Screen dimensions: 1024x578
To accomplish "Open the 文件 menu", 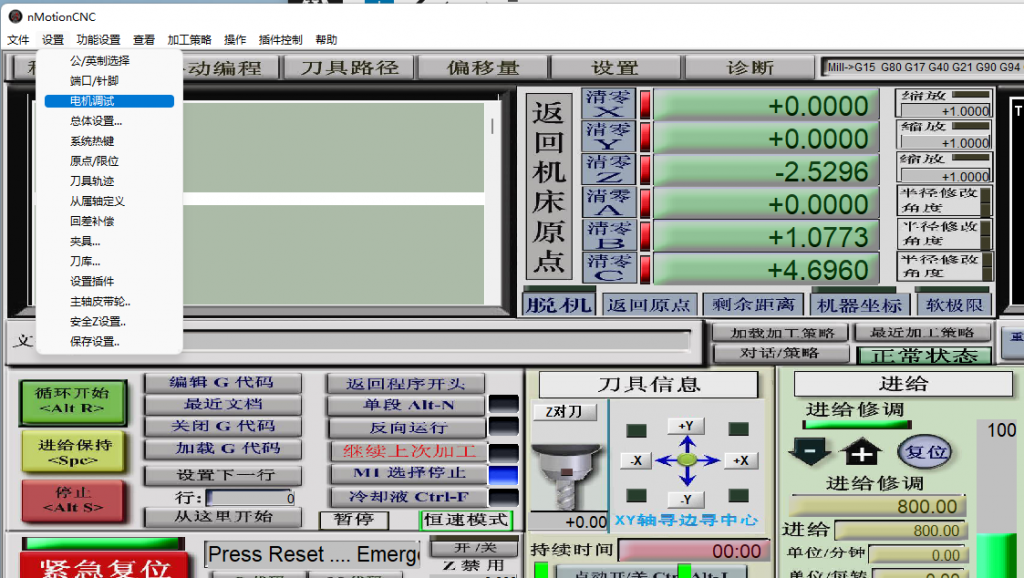I will [18, 40].
